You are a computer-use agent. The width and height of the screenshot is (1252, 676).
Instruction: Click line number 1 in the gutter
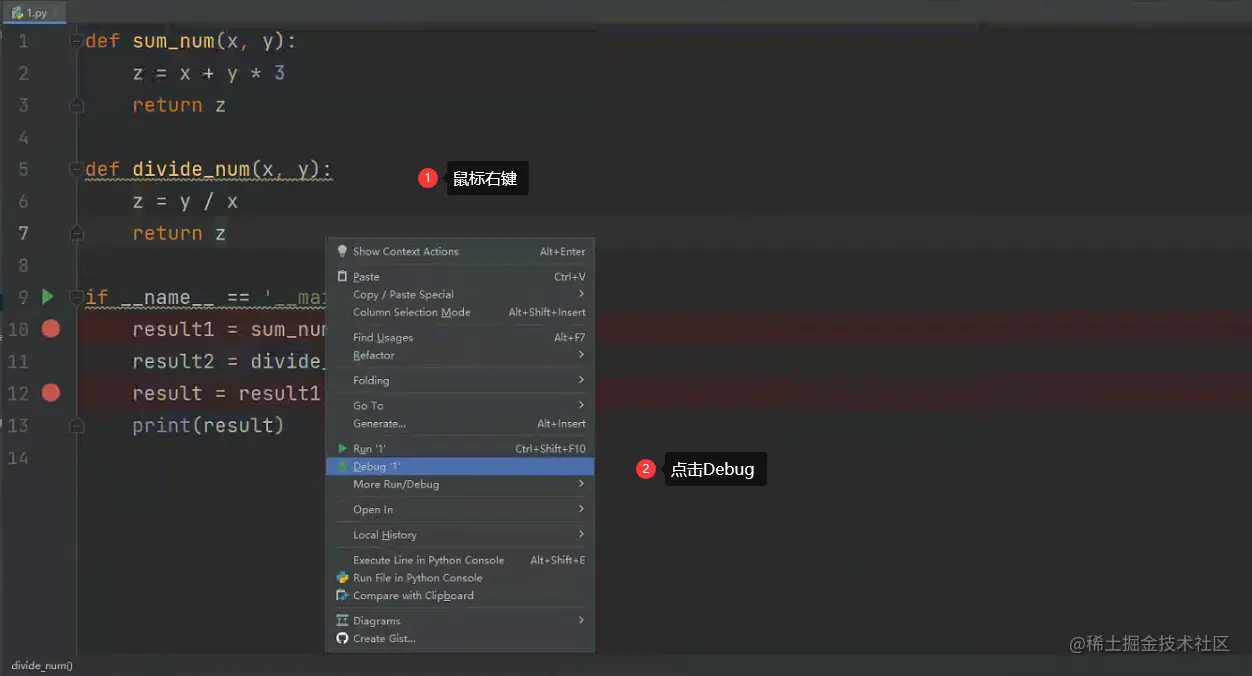pyautogui.click(x=23, y=41)
